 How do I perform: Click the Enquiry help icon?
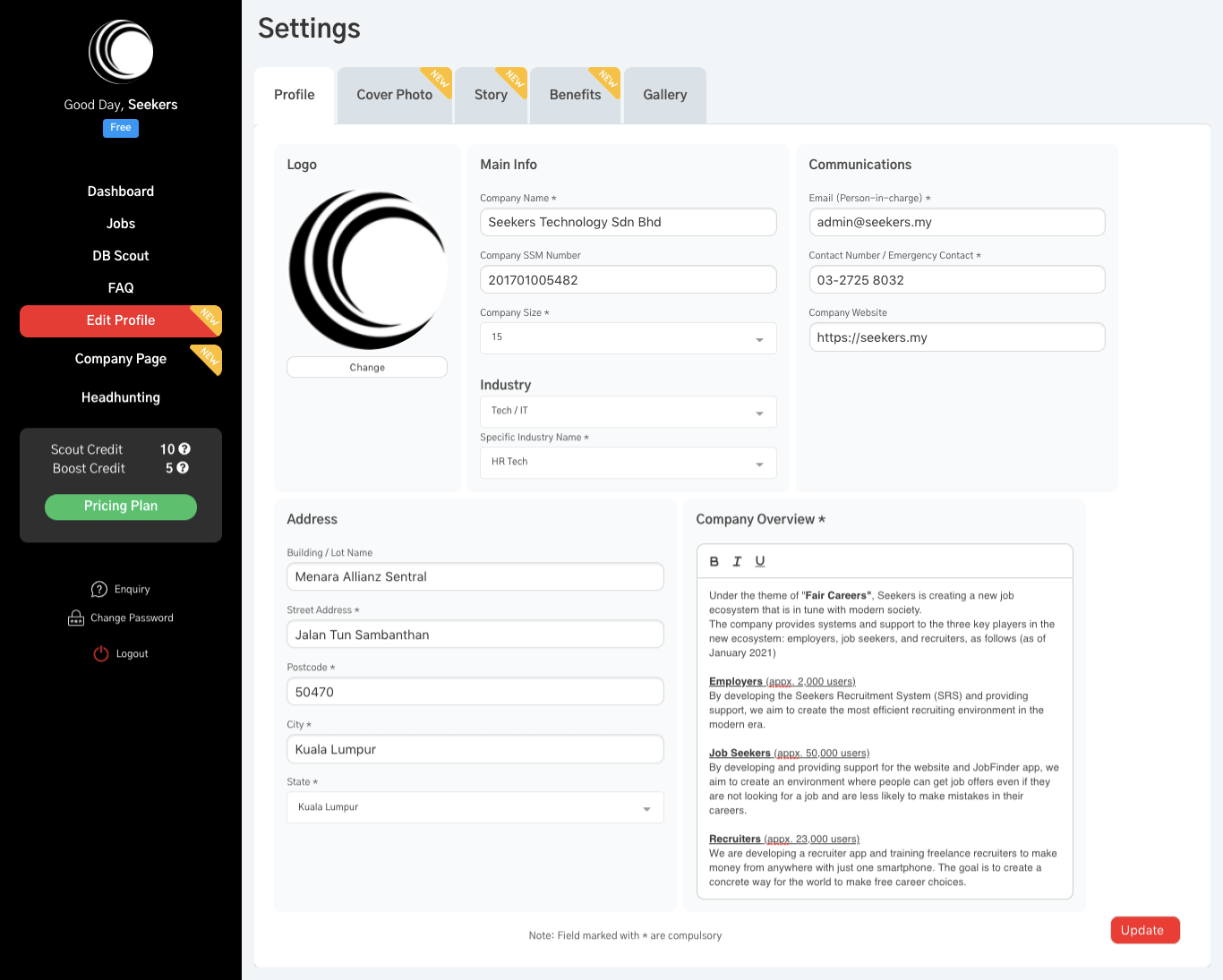pyautogui.click(x=99, y=589)
